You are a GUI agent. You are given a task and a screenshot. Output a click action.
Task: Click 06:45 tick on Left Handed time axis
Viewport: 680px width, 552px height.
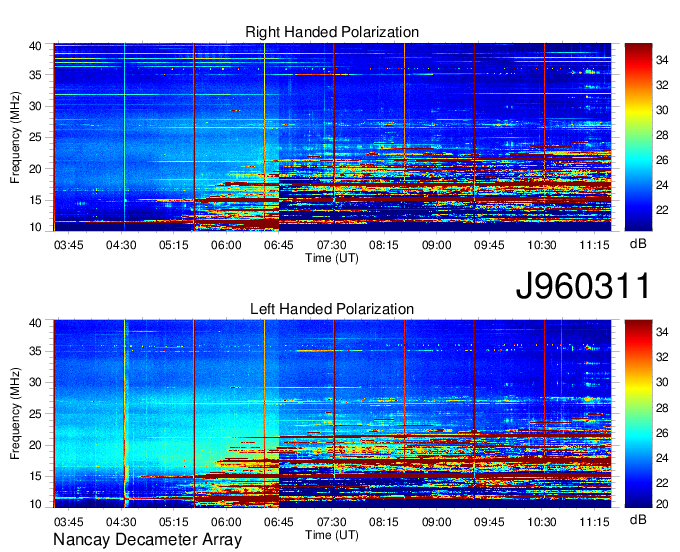click(278, 522)
